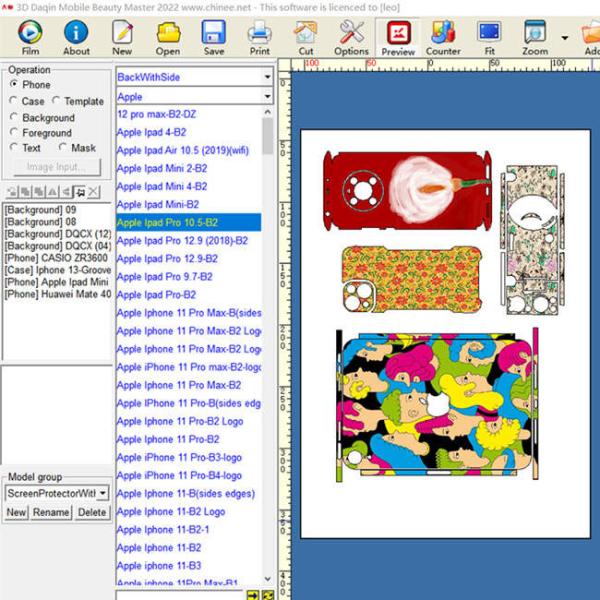600x600 pixels.
Task: Click the Counter toolbar icon
Action: (x=443, y=37)
